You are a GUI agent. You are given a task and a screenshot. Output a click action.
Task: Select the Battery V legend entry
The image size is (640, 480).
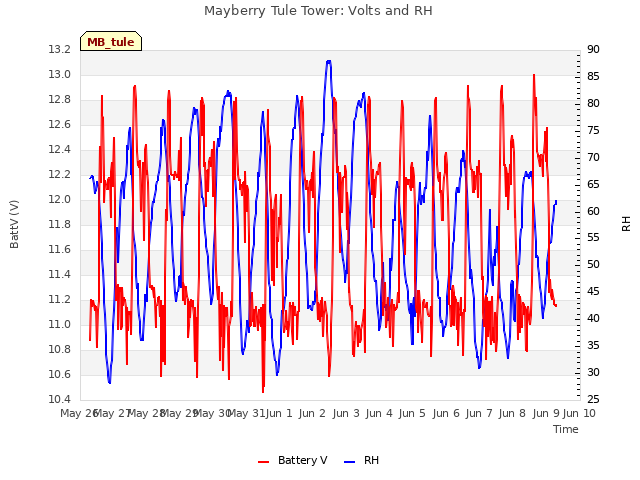pyautogui.click(x=293, y=460)
